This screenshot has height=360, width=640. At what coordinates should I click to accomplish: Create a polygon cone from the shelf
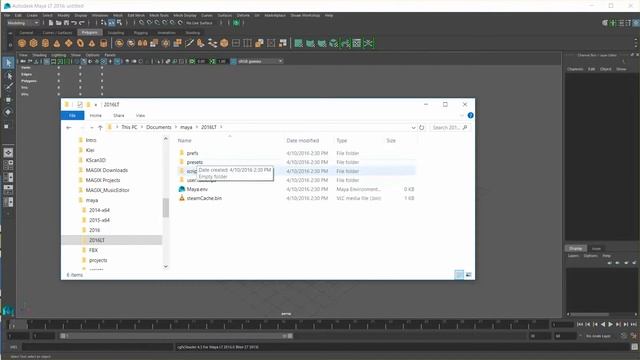click(57, 43)
